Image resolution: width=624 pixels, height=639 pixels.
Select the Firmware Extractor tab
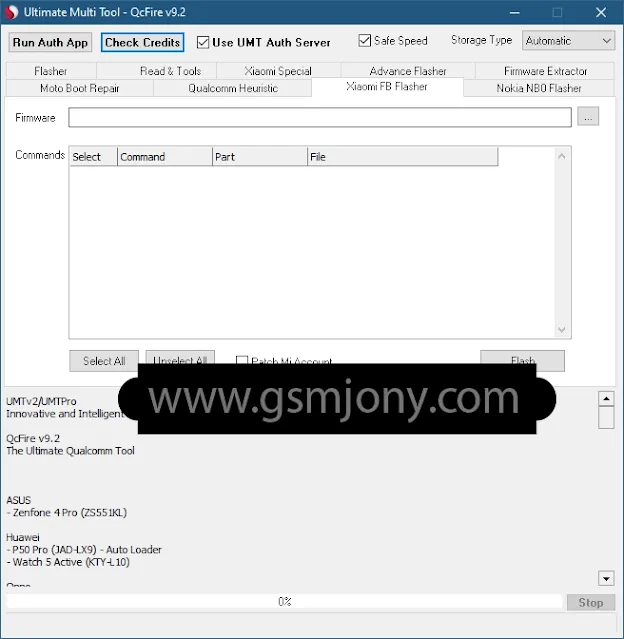click(545, 71)
